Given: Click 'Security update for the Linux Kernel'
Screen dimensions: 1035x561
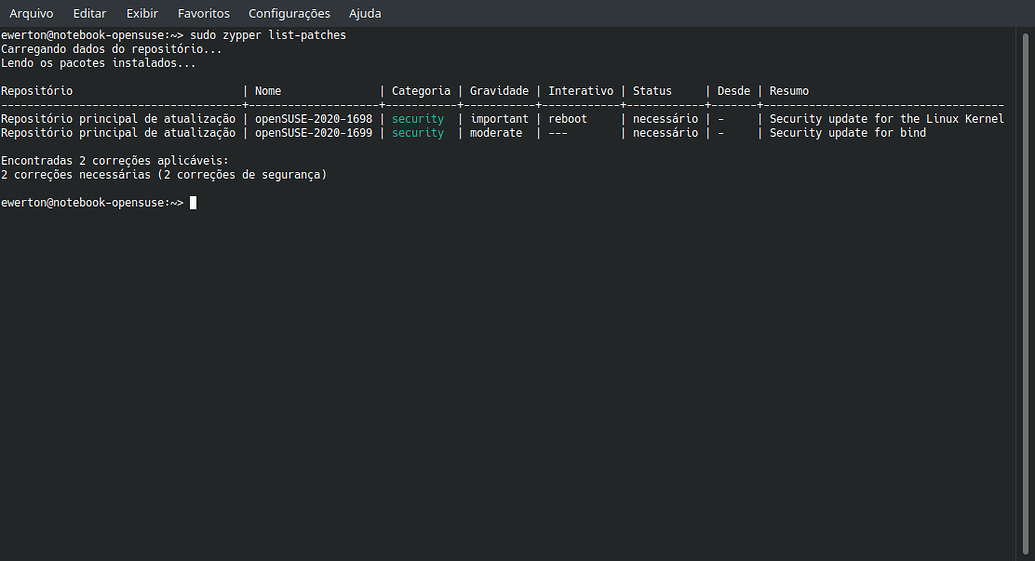Looking at the screenshot, I should [x=886, y=119].
